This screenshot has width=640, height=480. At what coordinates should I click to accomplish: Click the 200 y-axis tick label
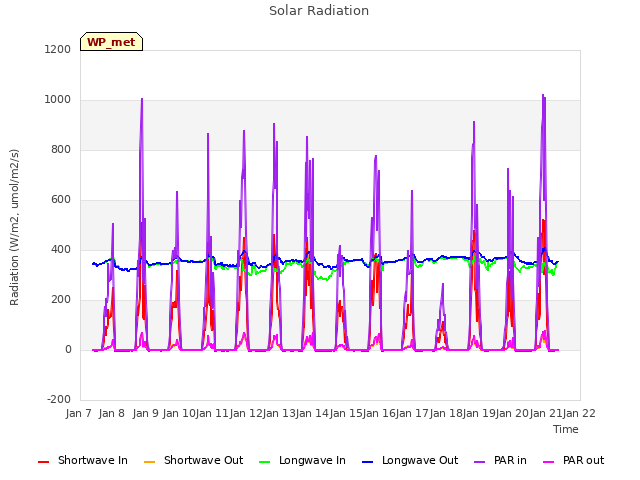point(61,300)
